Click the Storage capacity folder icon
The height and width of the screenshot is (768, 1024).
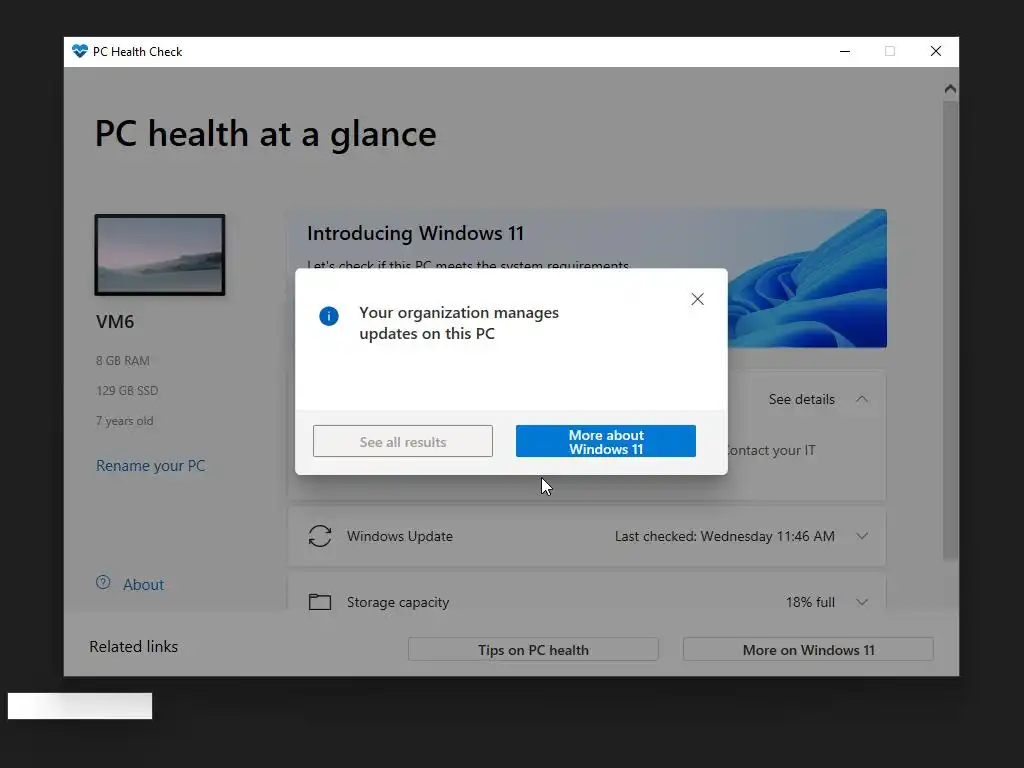(320, 601)
